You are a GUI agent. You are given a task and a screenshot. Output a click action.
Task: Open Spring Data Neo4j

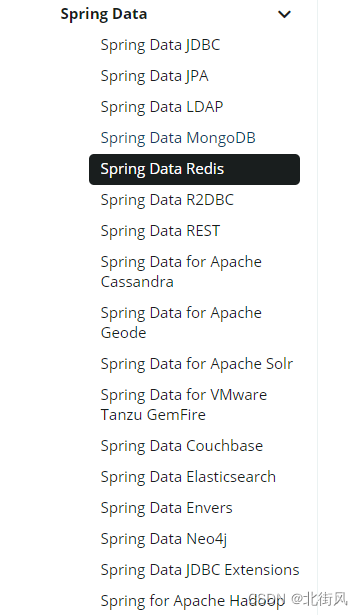click(164, 539)
